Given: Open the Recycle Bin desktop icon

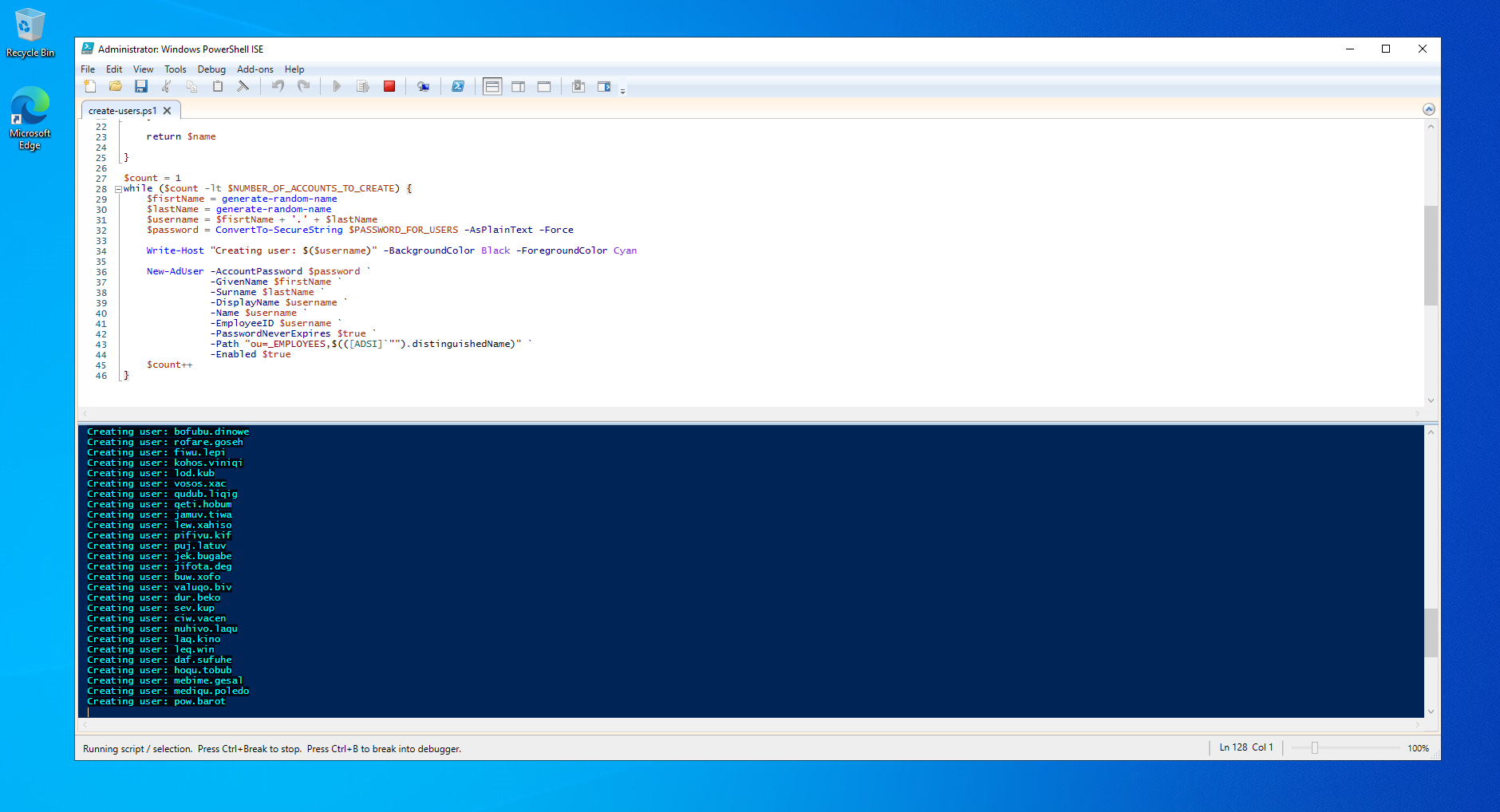Looking at the screenshot, I should 30,32.
